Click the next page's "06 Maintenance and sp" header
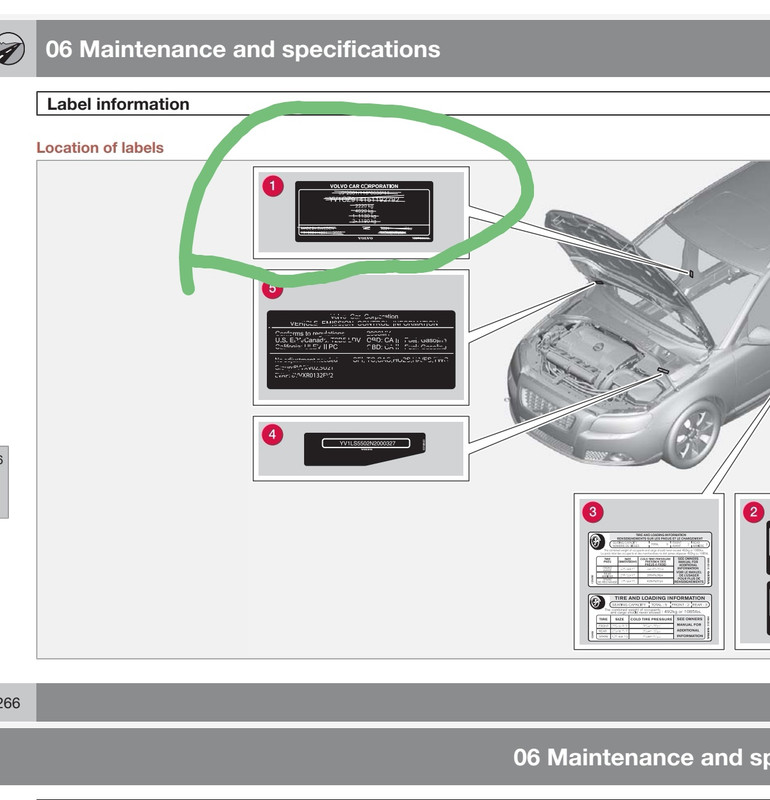 (641, 757)
